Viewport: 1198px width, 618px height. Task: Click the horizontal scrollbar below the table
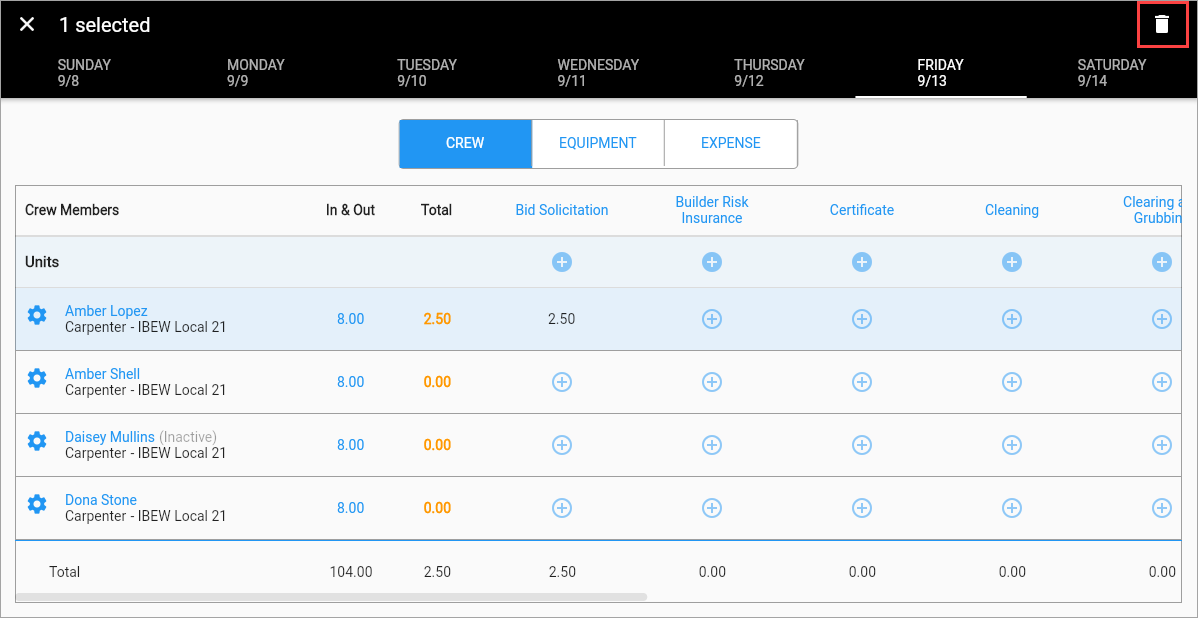pyautogui.click(x=331, y=597)
